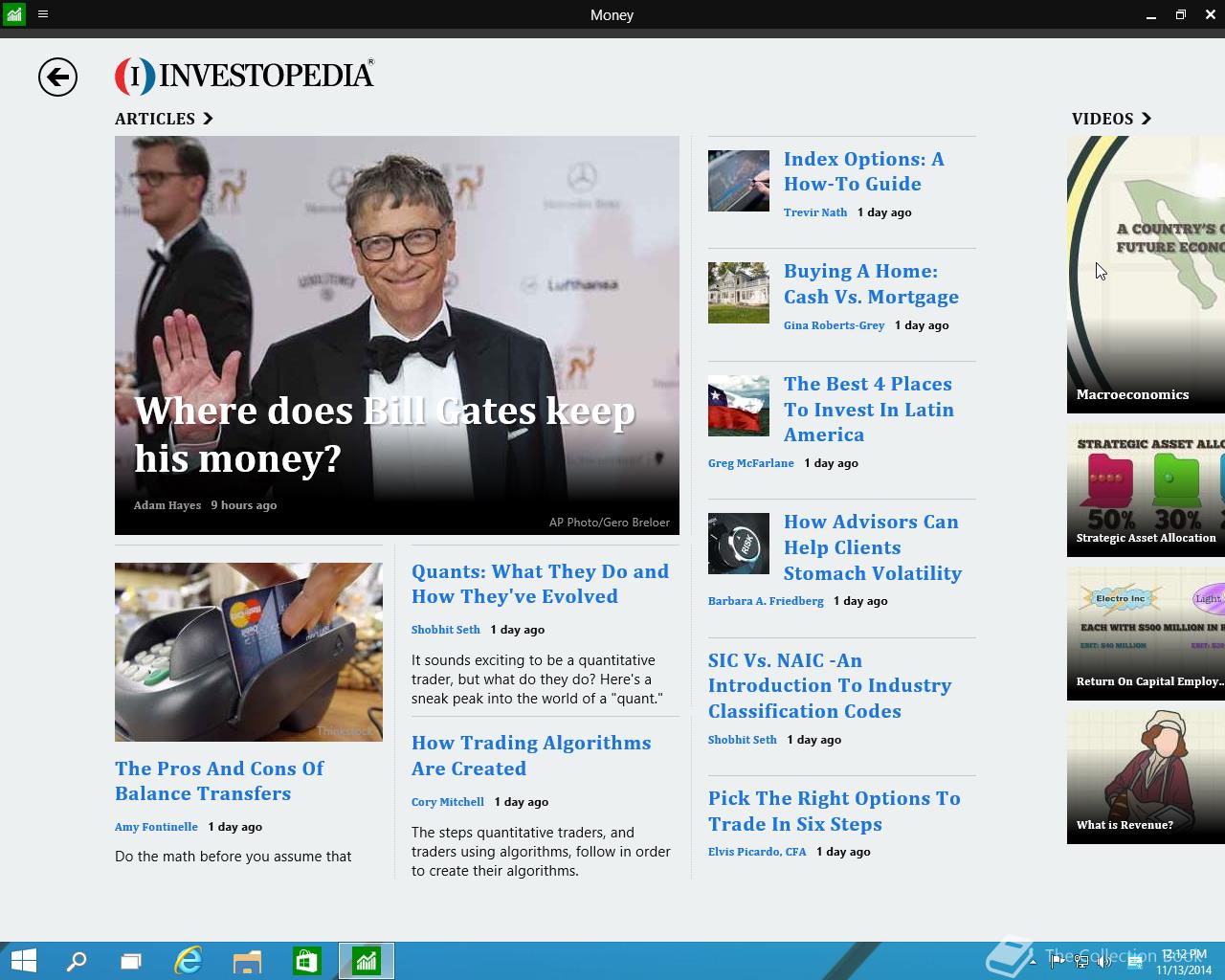Launch Internet Explorer from taskbar
1225x980 pixels.
(189, 961)
